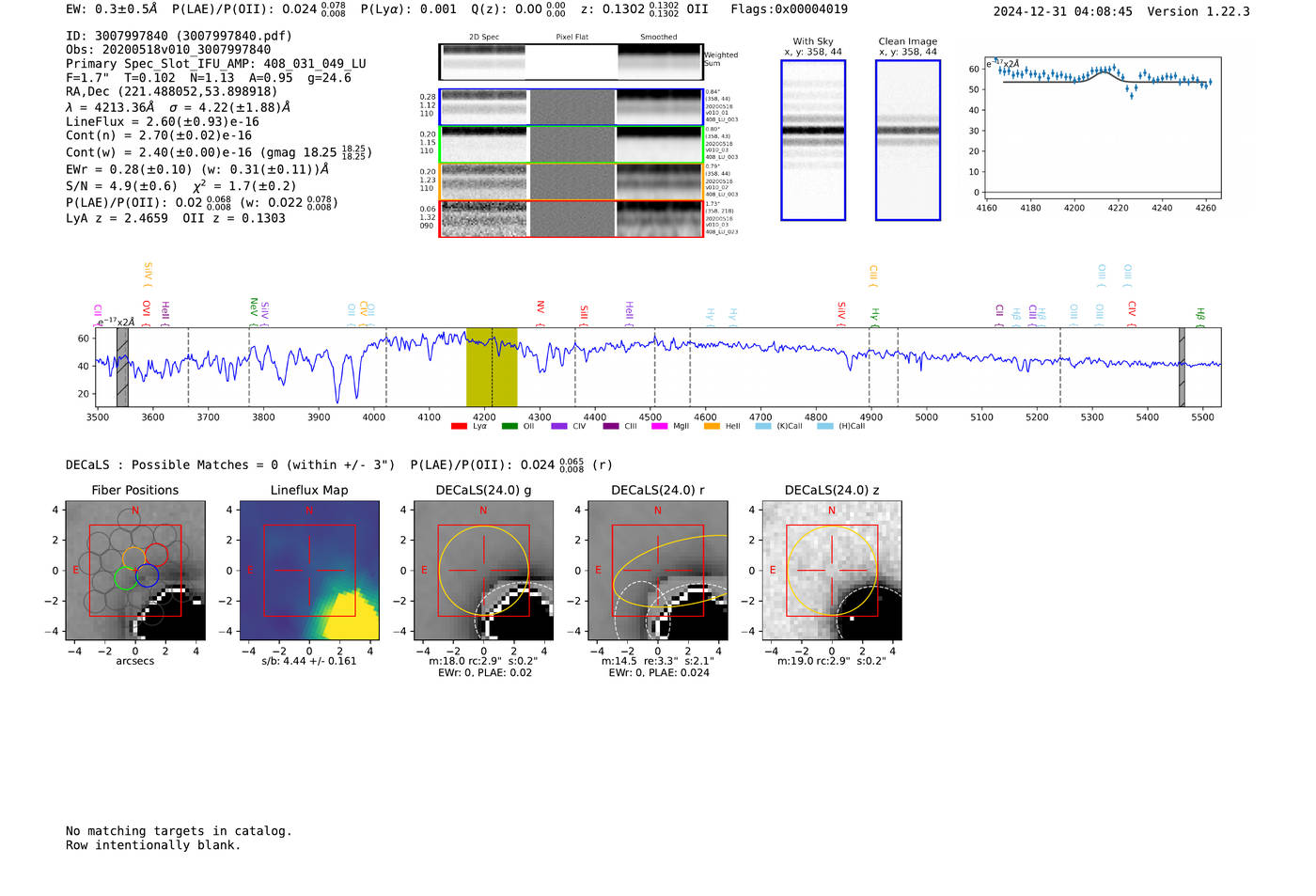Click the red NV line marker label
1316x896 pixels.
[540, 308]
